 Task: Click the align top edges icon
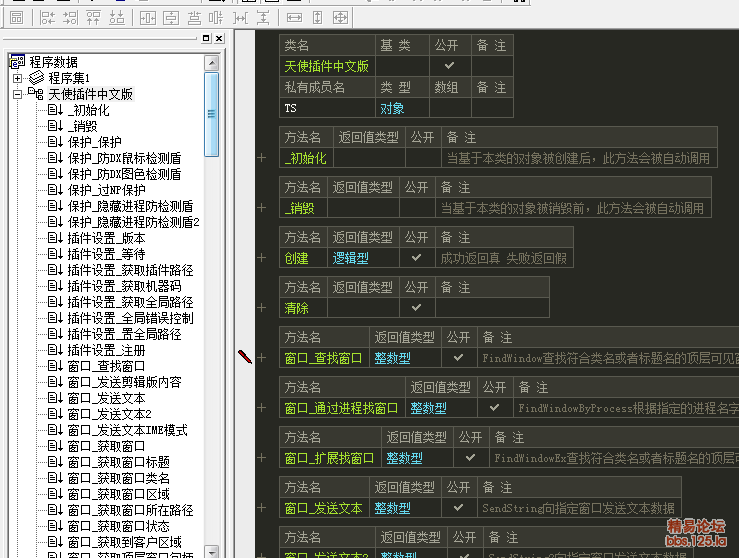point(93,18)
